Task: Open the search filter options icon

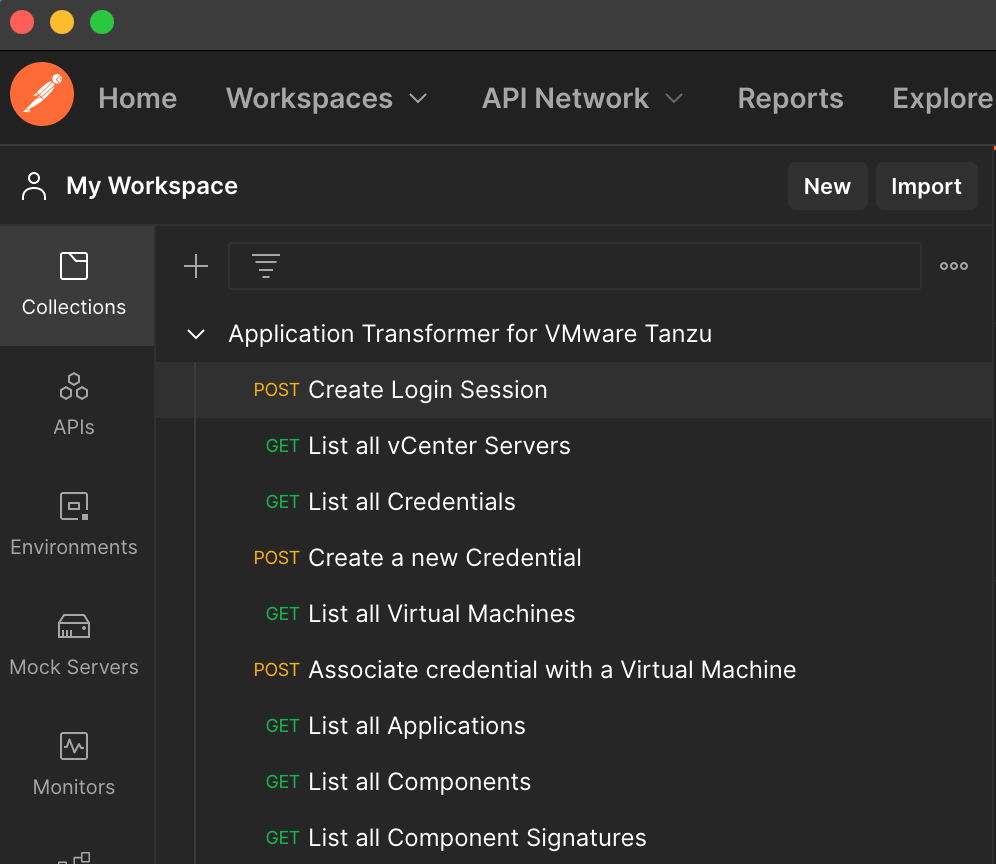Action: [265, 266]
